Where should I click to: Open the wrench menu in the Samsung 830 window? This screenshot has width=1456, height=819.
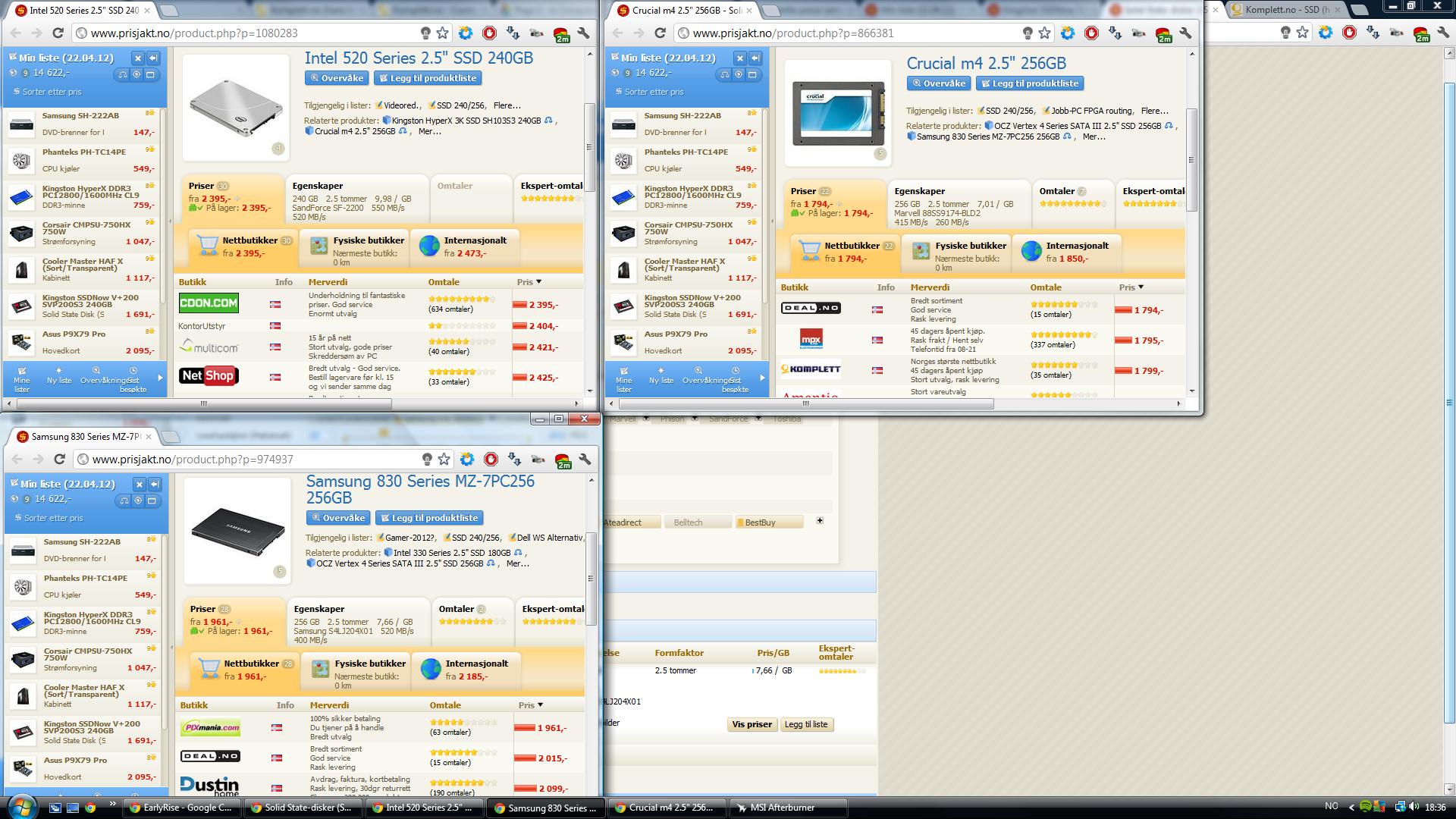click(585, 459)
